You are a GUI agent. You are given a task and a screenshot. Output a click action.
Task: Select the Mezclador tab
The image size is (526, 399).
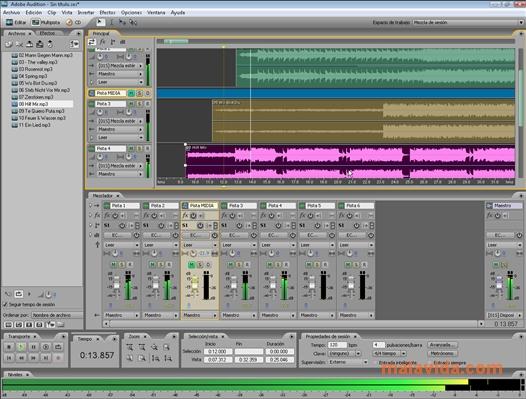[x=103, y=195]
